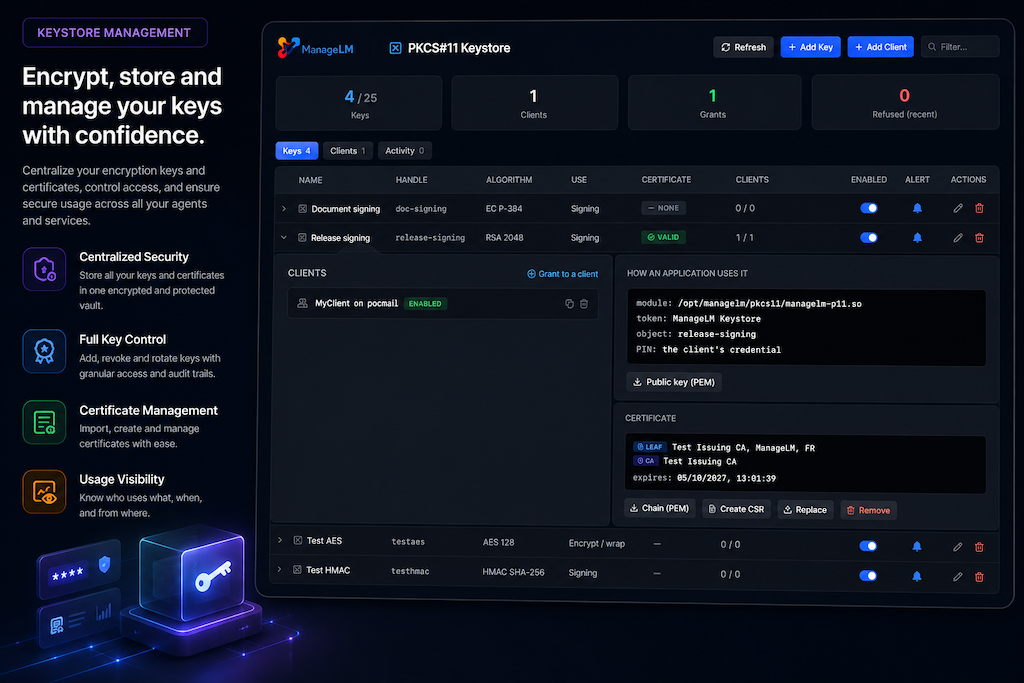
Task: Edit the Test AES key
Action: coord(957,547)
